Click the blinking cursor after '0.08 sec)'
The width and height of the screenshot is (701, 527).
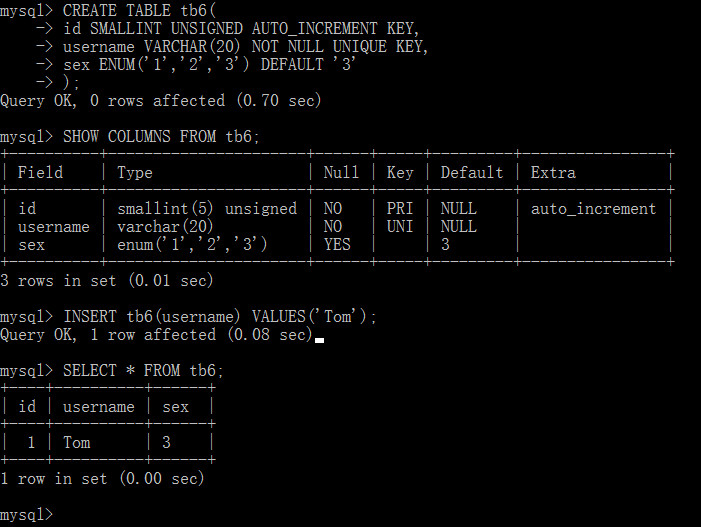tap(319, 340)
